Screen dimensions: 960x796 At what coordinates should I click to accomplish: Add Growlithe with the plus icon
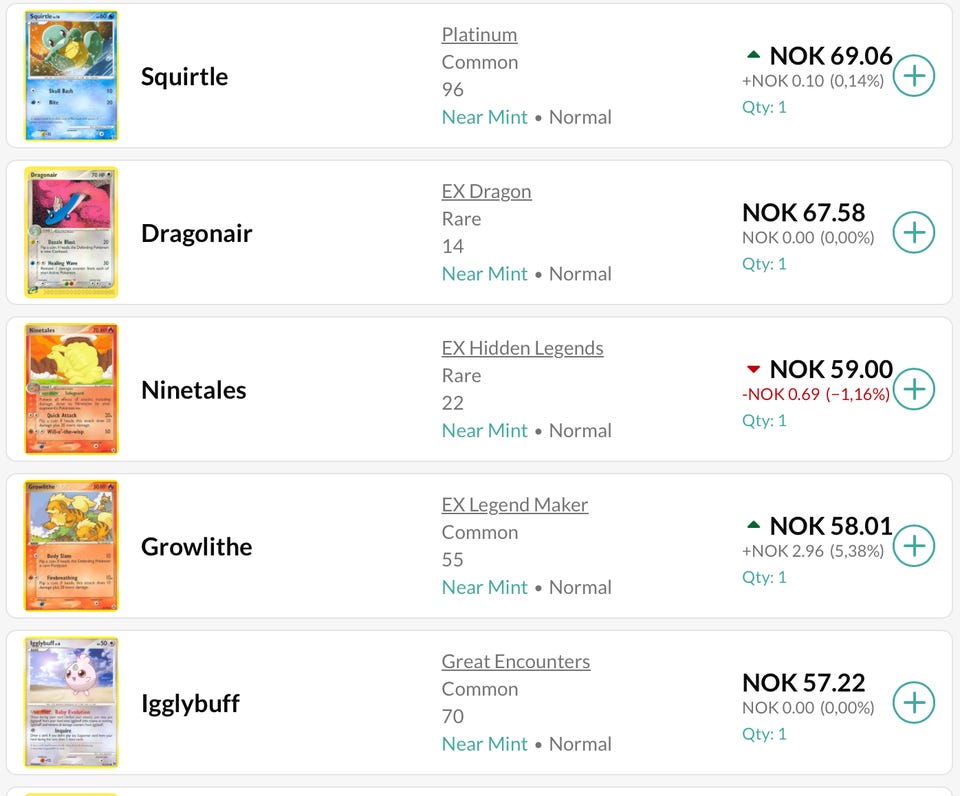pyautogui.click(x=913, y=546)
